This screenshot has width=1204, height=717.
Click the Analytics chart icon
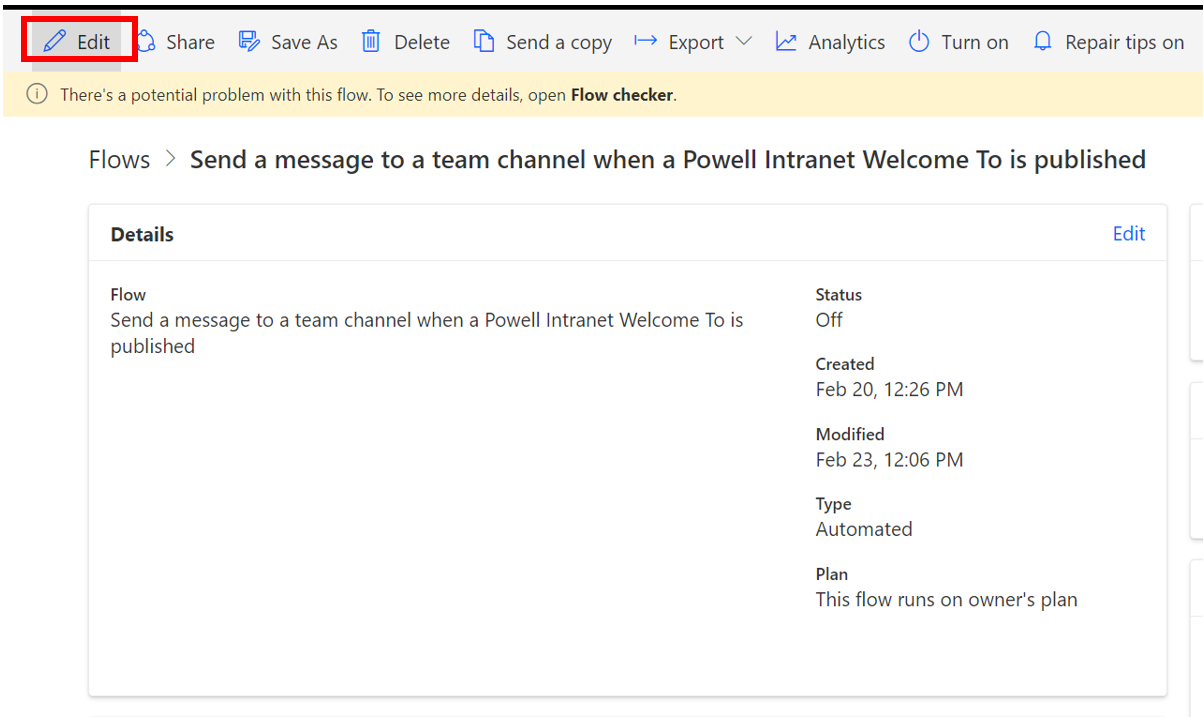click(x=787, y=42)
